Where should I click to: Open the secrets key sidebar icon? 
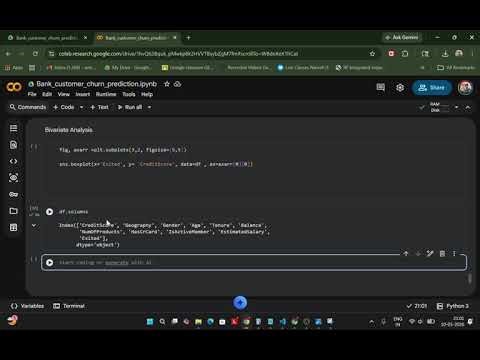(14, 194)
